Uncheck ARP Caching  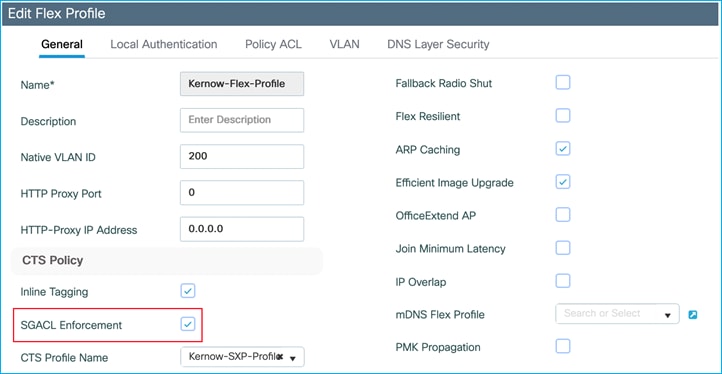coord(563,149)
